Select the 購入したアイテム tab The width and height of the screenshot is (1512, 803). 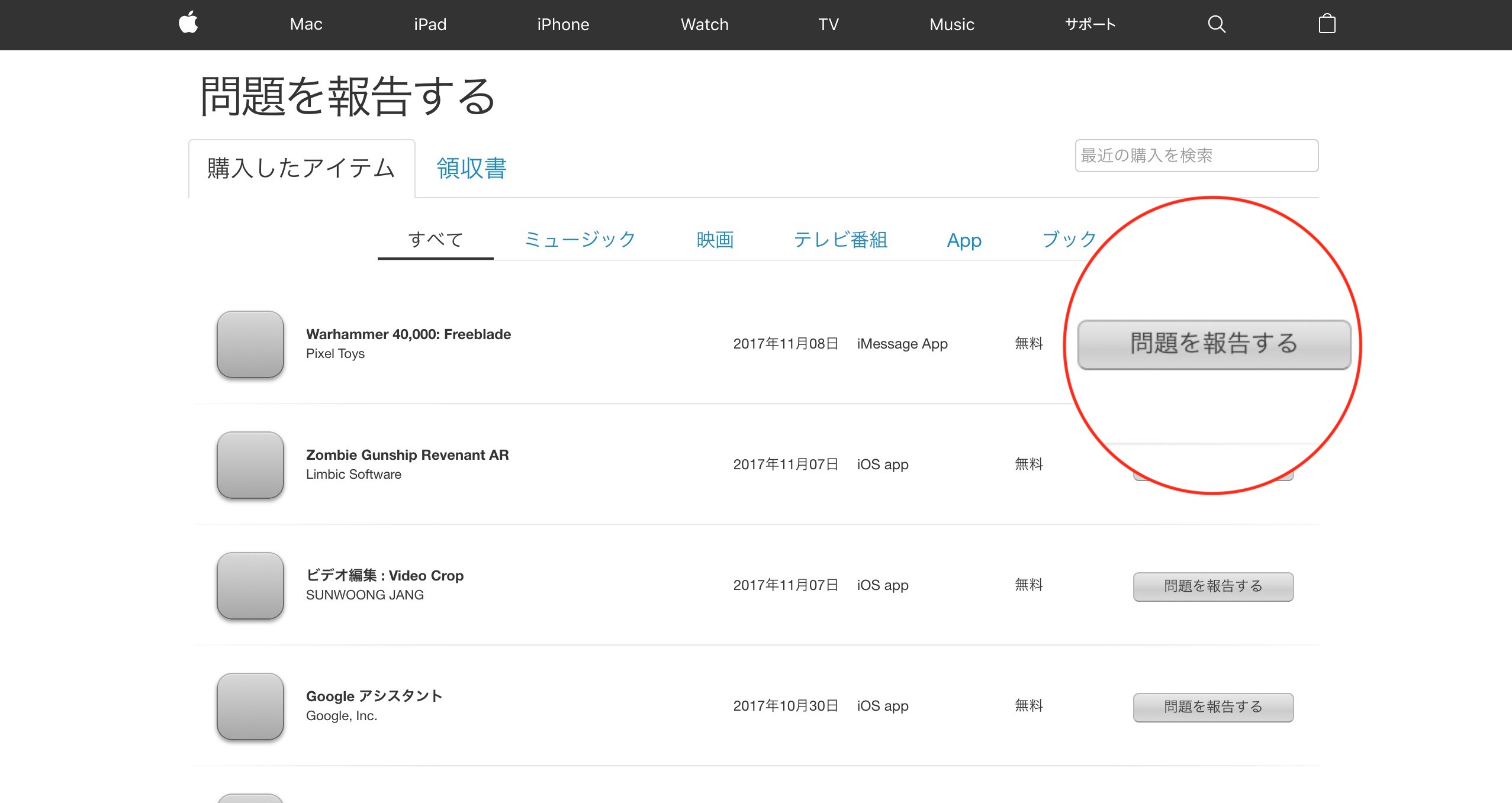301,169
